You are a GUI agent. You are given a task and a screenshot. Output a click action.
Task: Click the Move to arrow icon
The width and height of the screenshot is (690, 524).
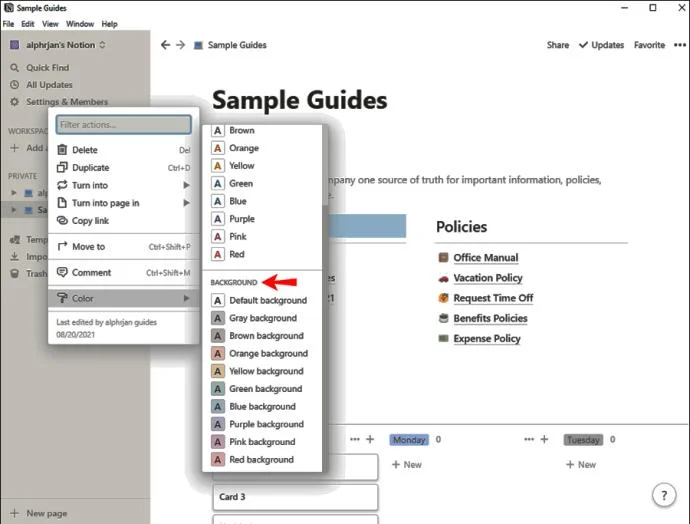62,246
